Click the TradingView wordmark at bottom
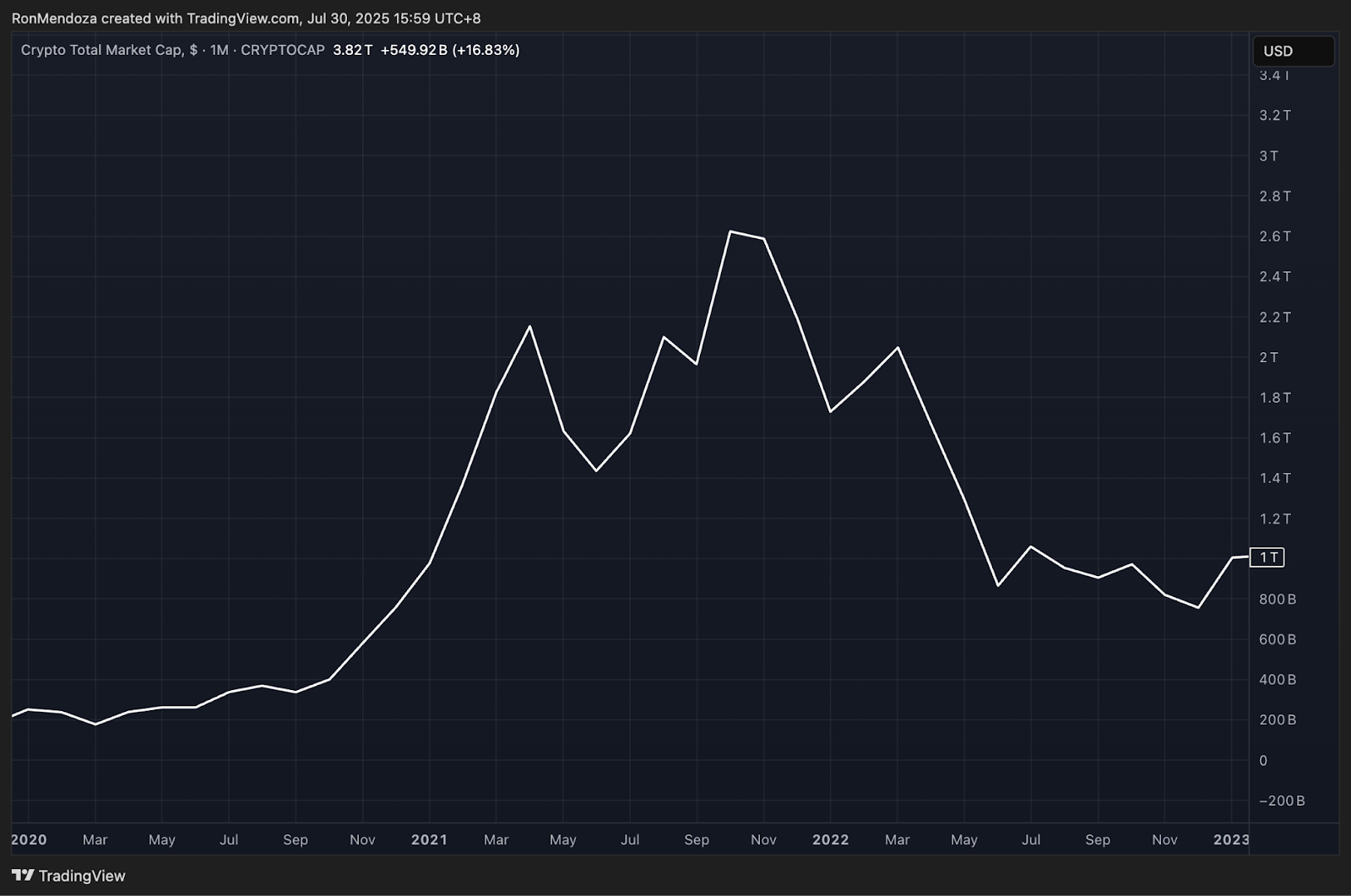Screen dimensions: 1351x896 pos(82,876)
